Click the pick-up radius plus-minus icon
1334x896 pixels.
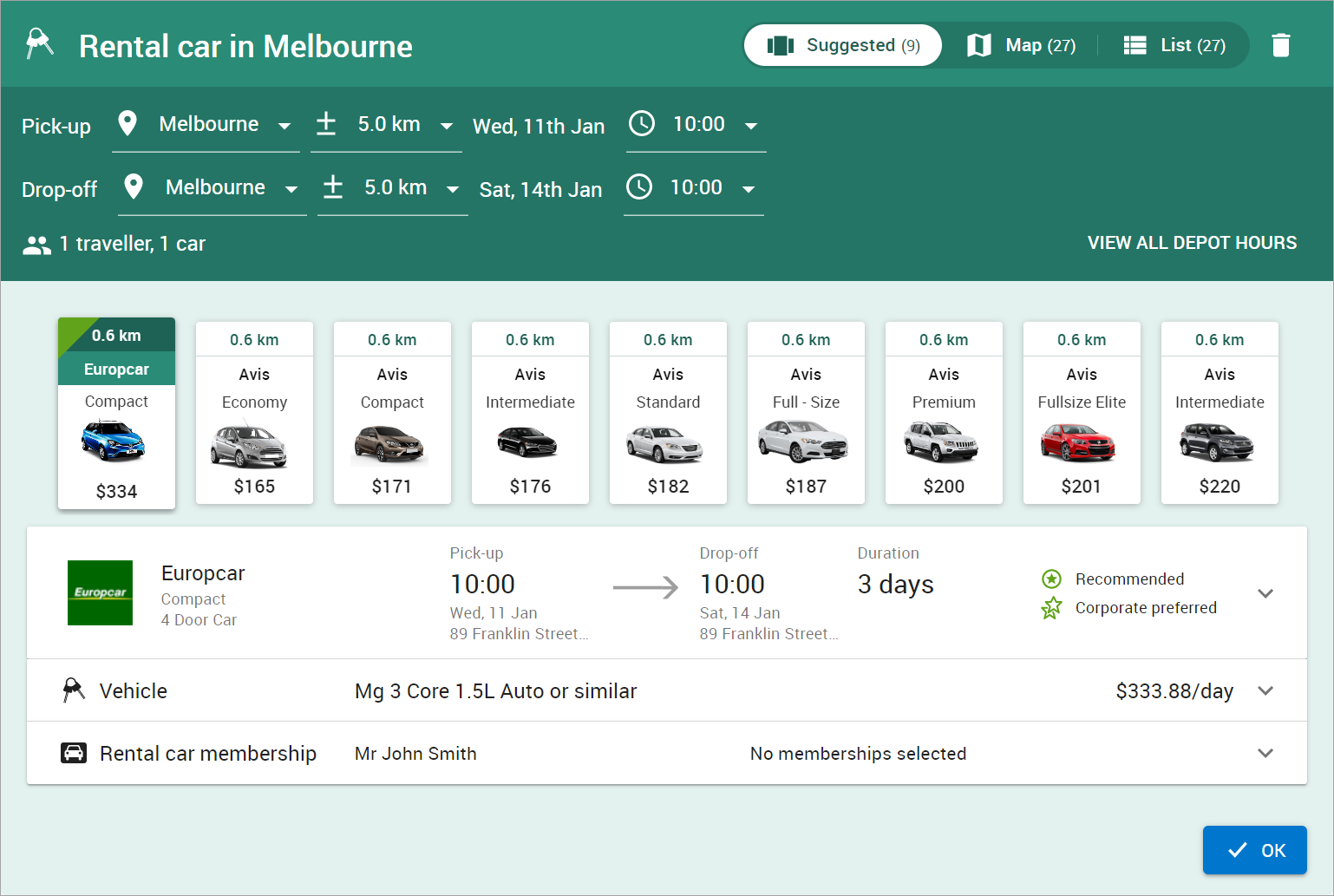pos(326,123)
